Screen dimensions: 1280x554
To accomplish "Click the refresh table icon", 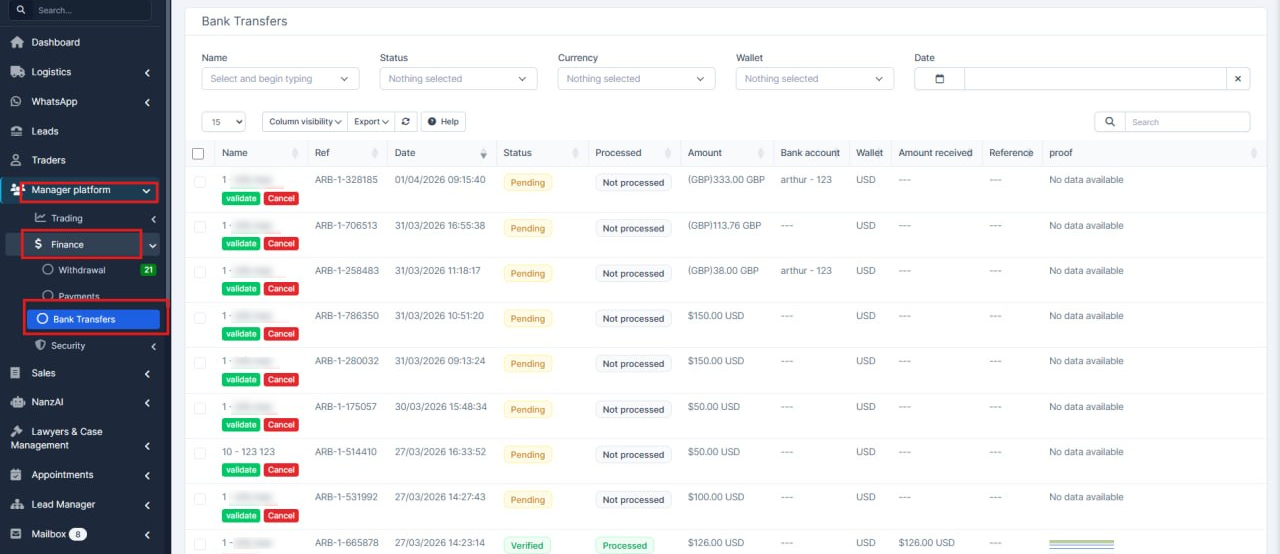I will tap(406, 121).
